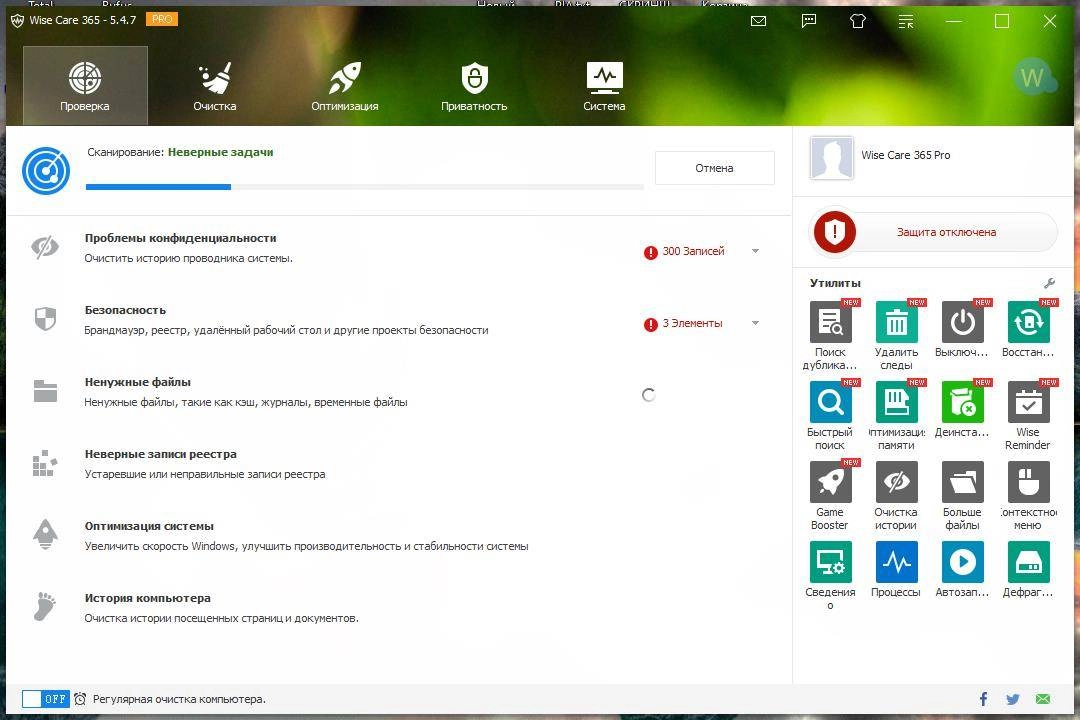
Task: Launch Большие файлы utility
Action: coord(962,482)
